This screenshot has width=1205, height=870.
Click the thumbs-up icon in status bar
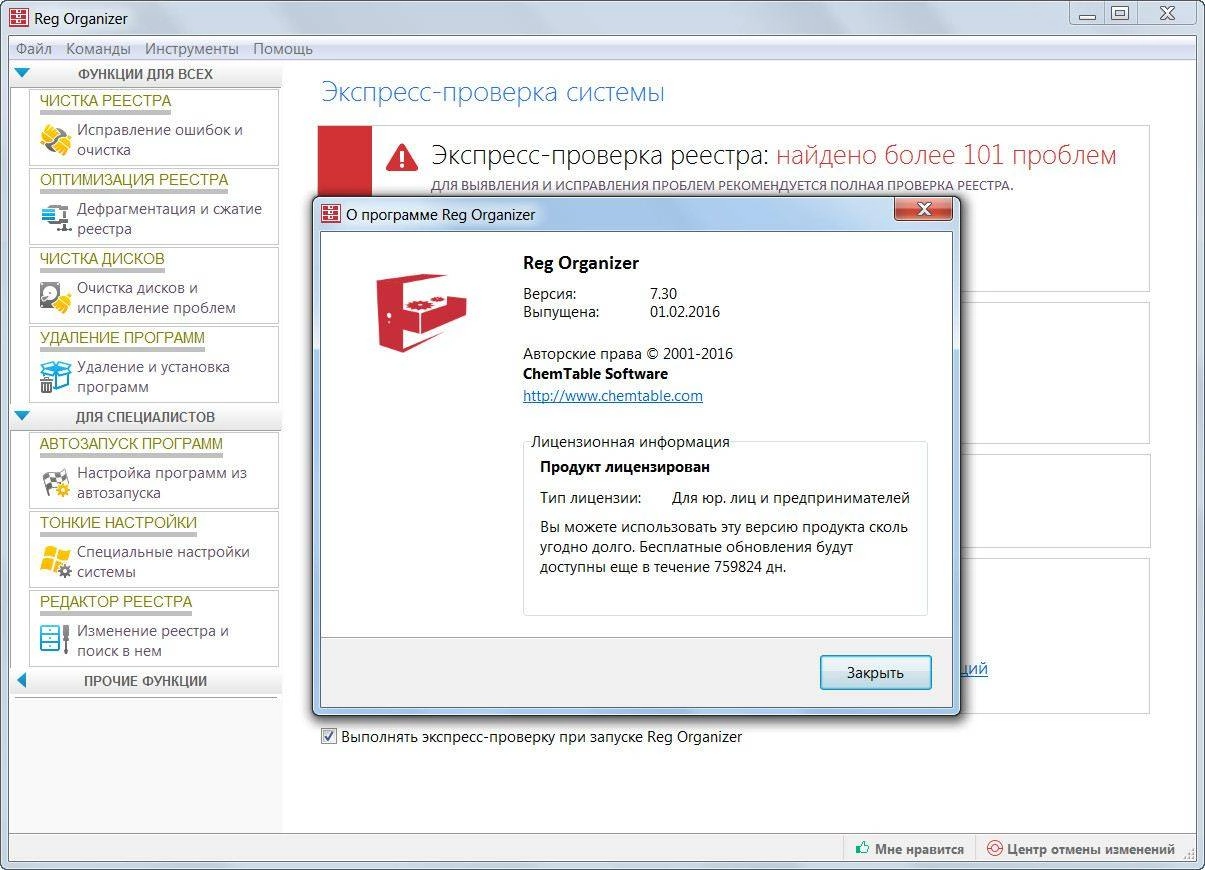(862, 848)
